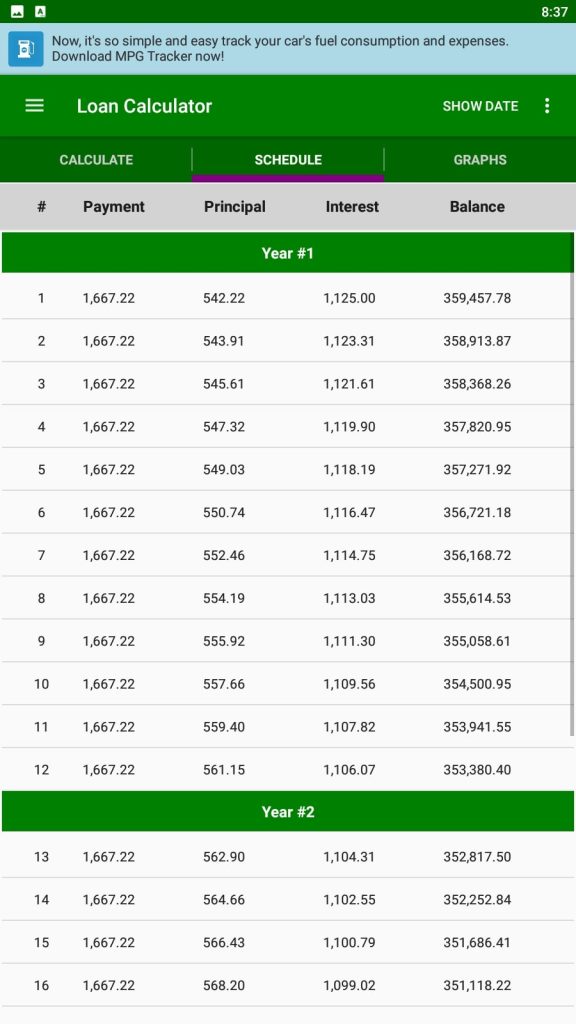Switch to the GRAPHS tab

point(480,160)
